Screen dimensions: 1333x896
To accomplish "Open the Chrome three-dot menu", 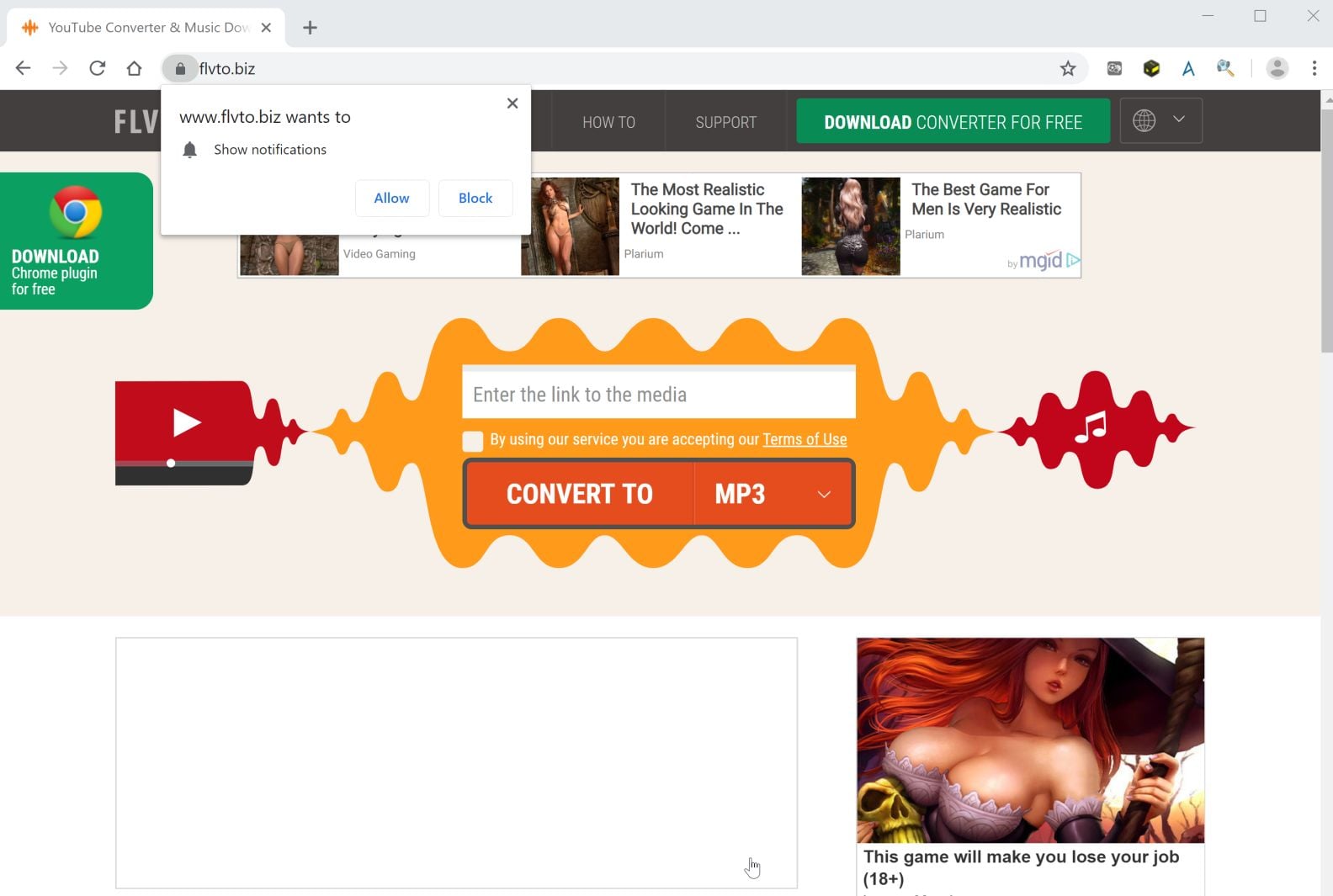I will point(1314,68).
